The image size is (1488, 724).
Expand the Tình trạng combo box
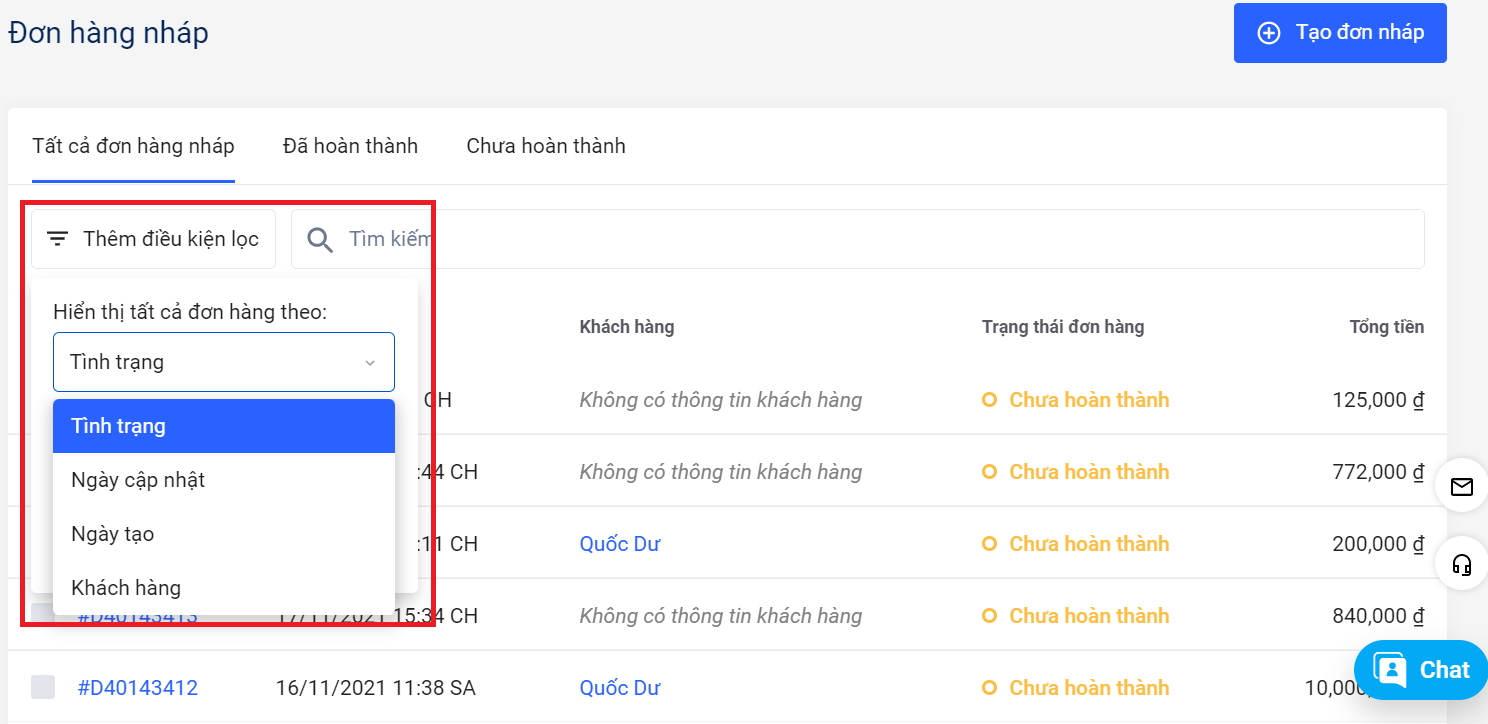pos(224,362)
